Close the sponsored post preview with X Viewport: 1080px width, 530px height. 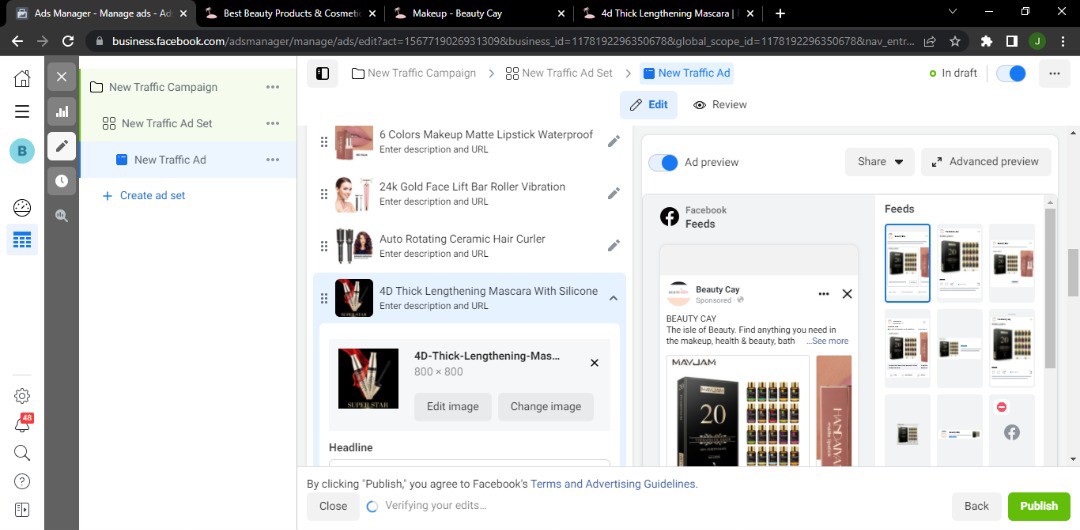(847, 294)
